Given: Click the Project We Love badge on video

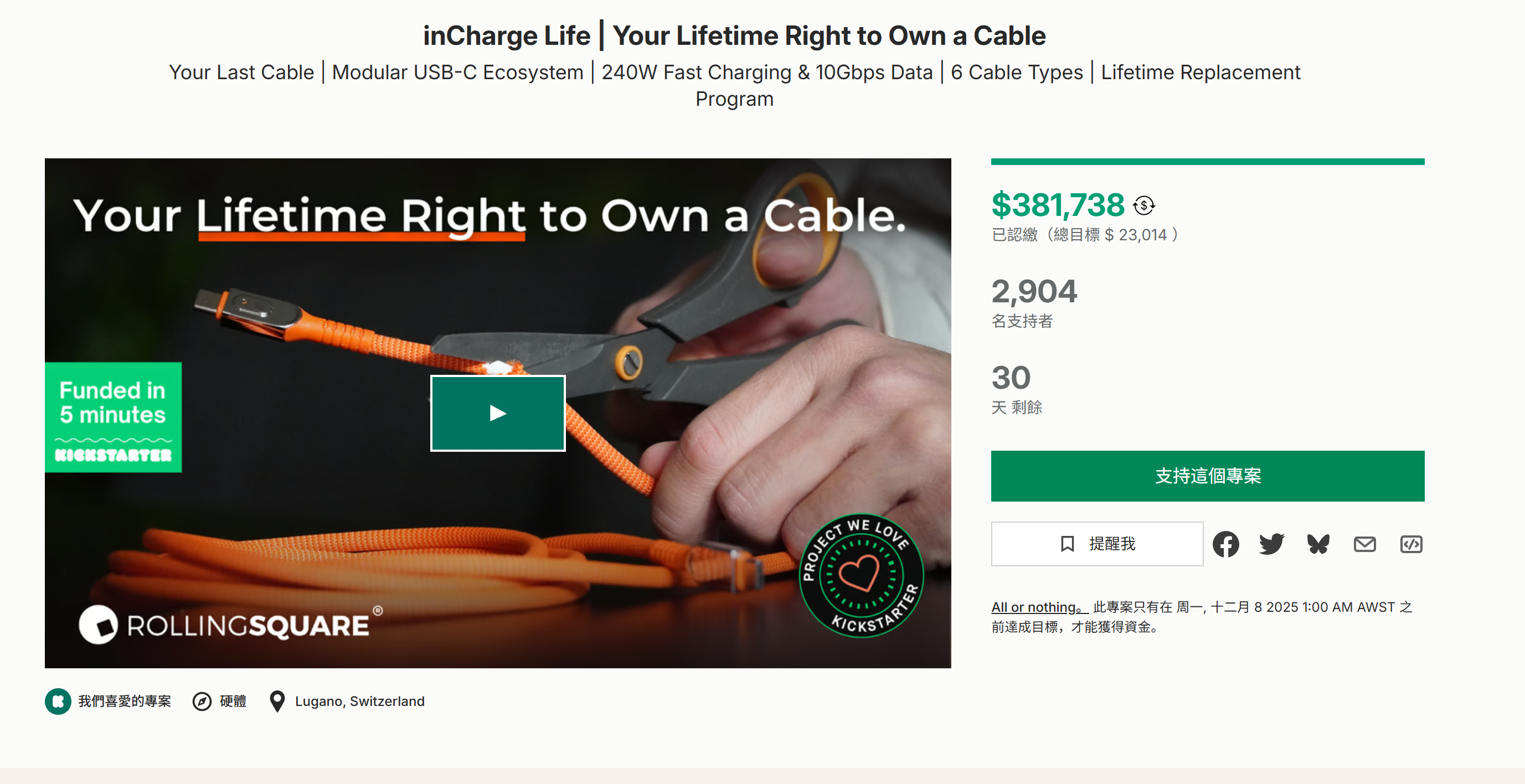Looking at the screenshot, I should click(861, 575).
